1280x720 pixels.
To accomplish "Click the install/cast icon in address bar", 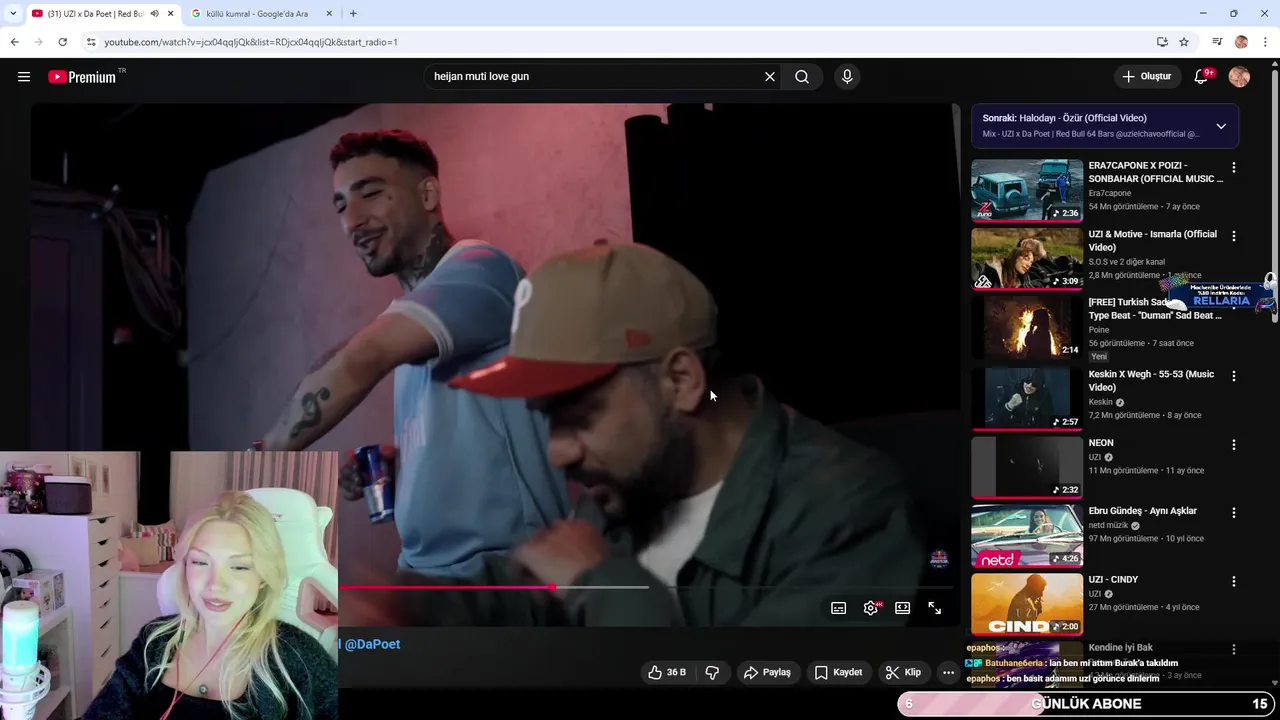I will 1162,42.
